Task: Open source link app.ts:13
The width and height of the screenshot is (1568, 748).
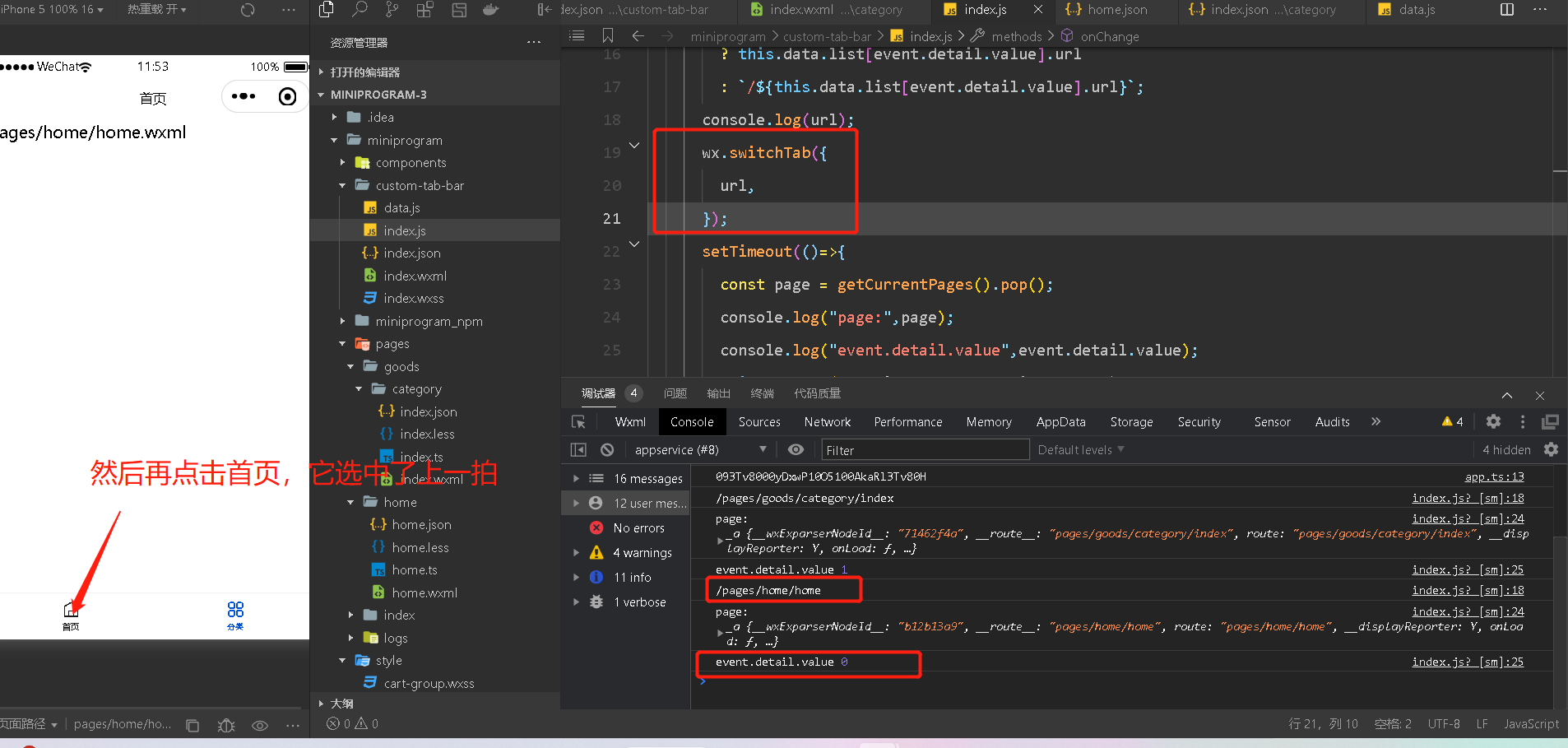Action: (x=1494, y=476)
